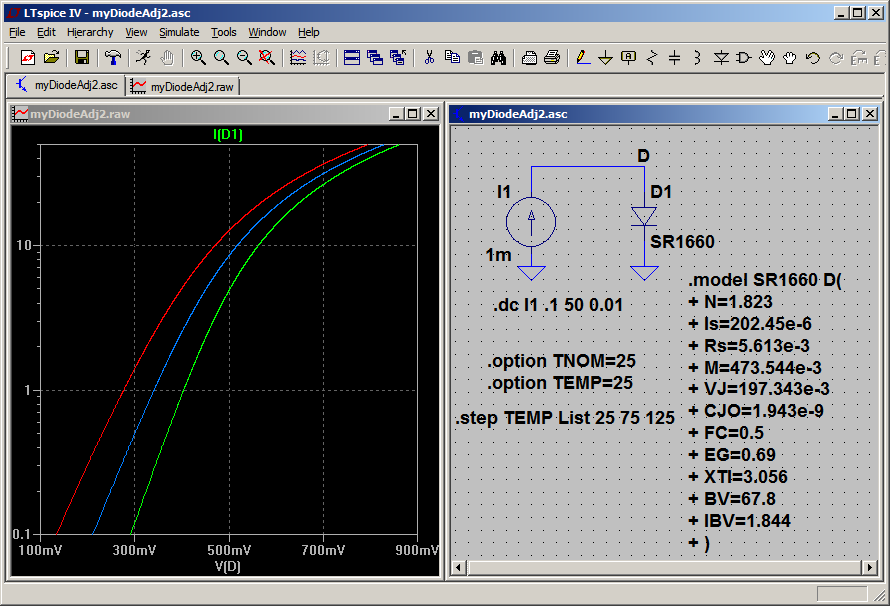Viewport: 890px width, 606px height.
Task: Select the D1 diode symbol
Action: click(x=644, y=216)
